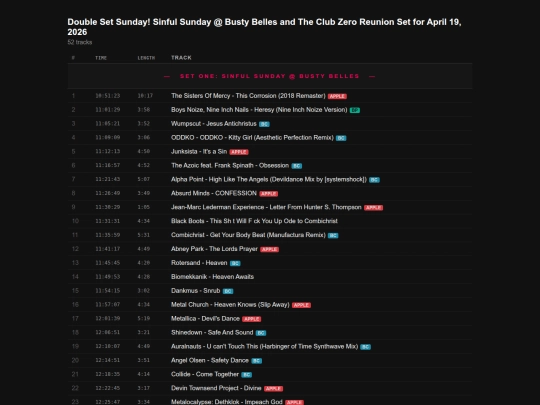540x405 pixels.
Task: Click the APPLE badge beside CONFESSION
Action: pos(269,194)
